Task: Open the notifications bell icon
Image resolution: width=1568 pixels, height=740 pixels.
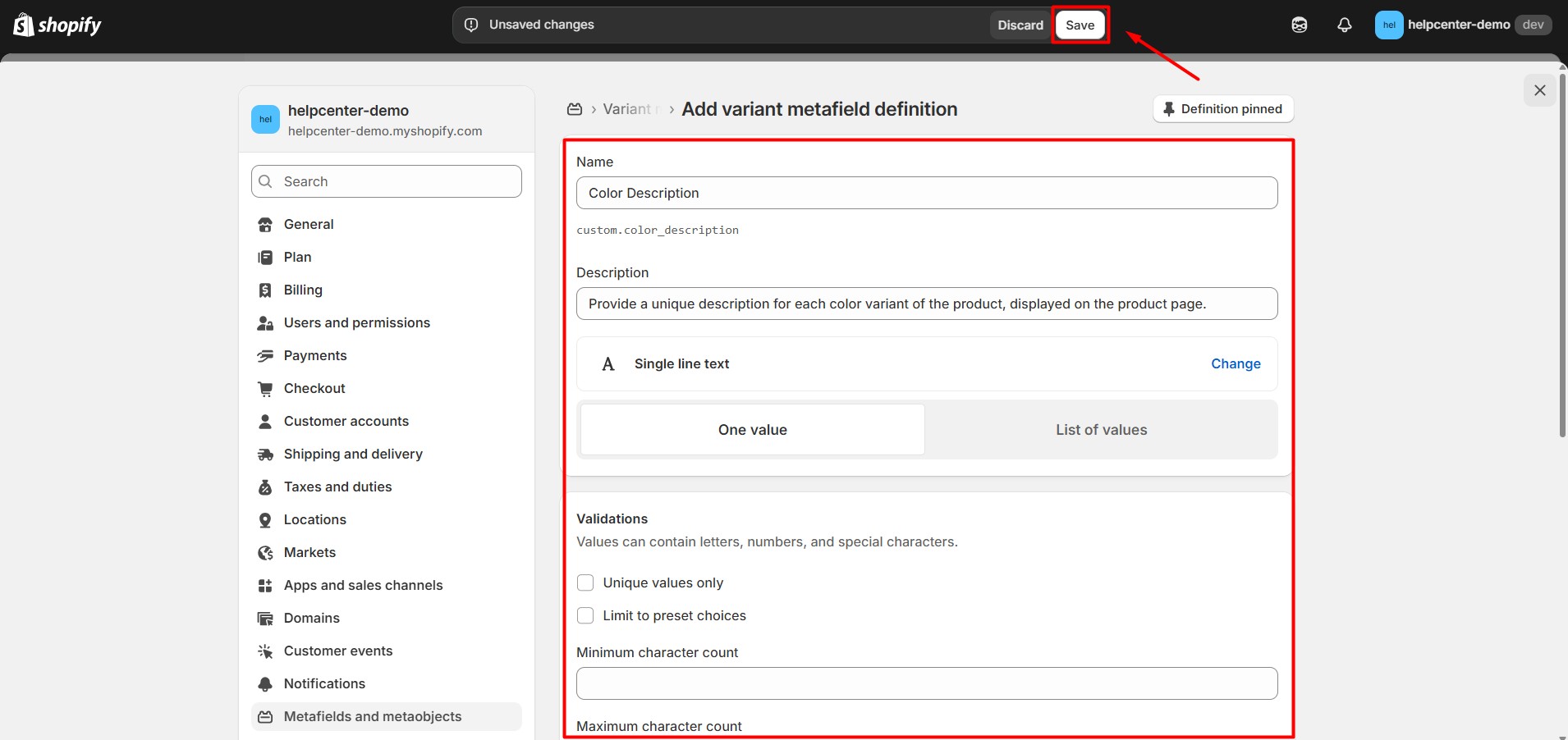Action: tap(1344, 25)
